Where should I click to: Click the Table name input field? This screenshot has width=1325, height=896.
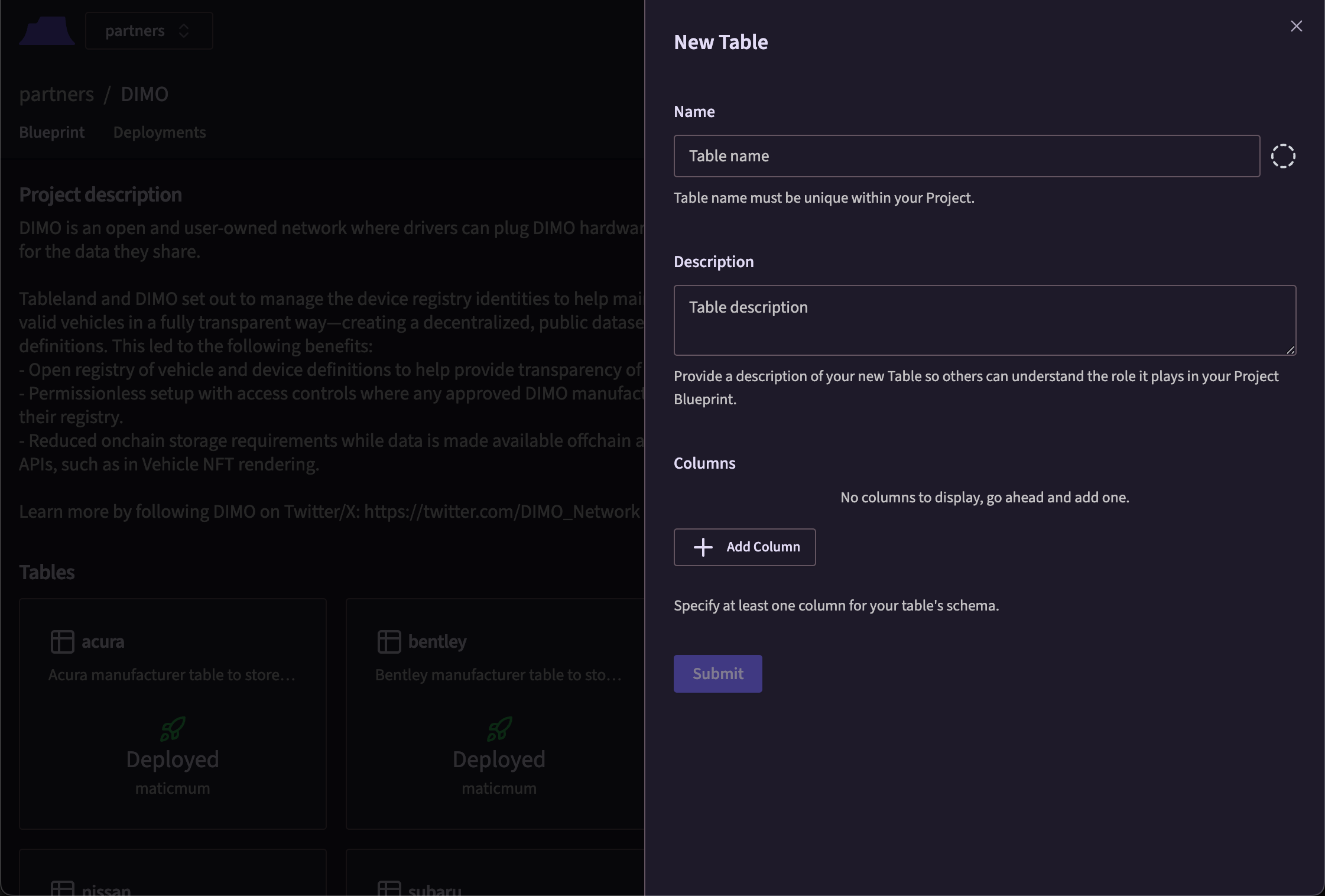pos(967,156)
